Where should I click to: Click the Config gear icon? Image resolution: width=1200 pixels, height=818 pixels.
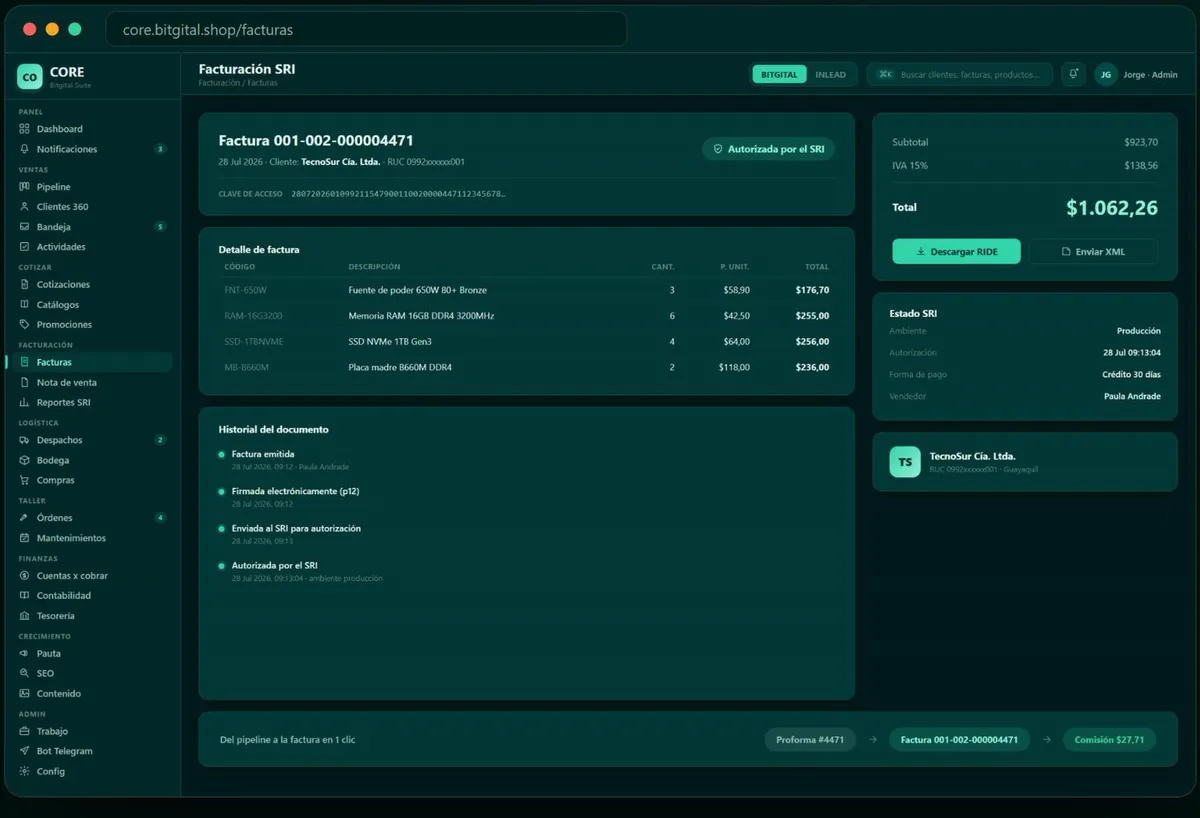click(x=25, y=771)
